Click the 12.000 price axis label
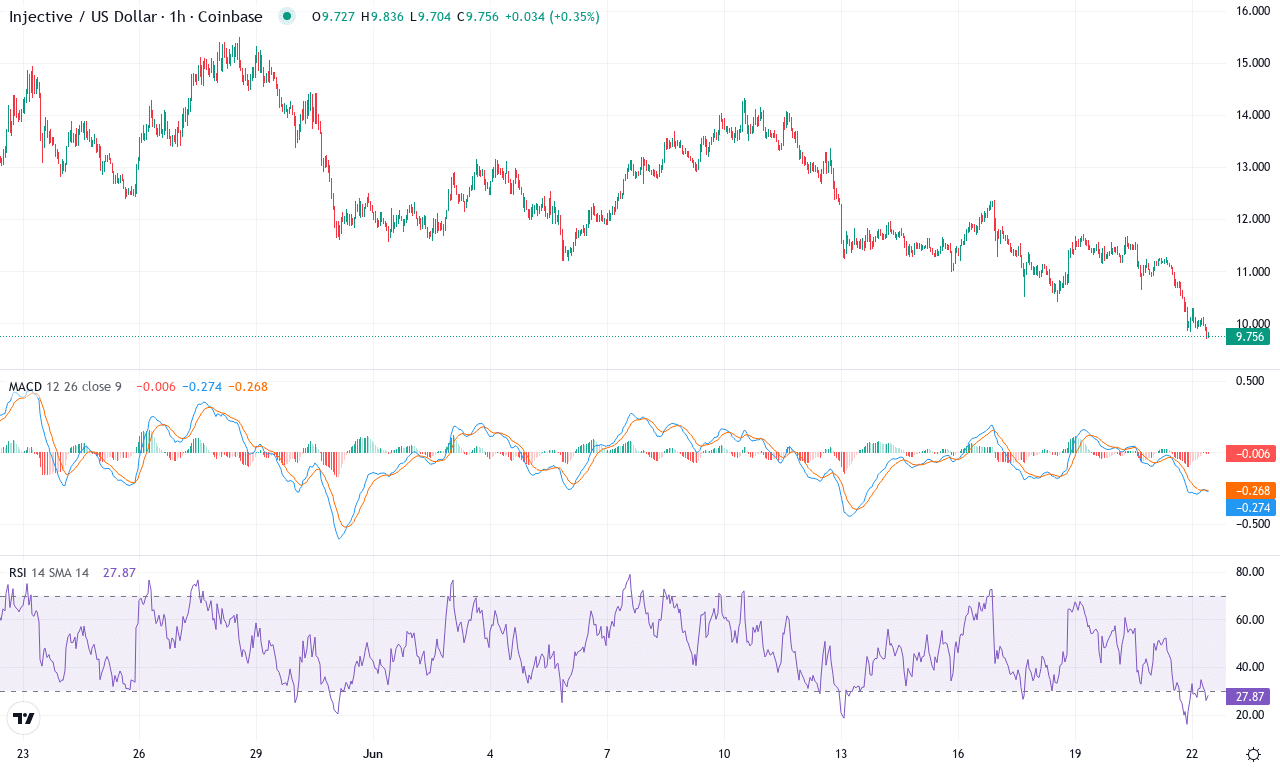Image resolution: width=1280 pixels, height=768 pixels. (x=1252, y=219)
